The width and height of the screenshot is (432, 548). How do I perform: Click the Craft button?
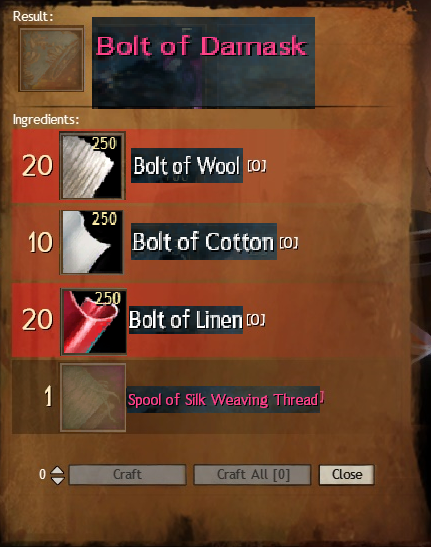point(127,475)
